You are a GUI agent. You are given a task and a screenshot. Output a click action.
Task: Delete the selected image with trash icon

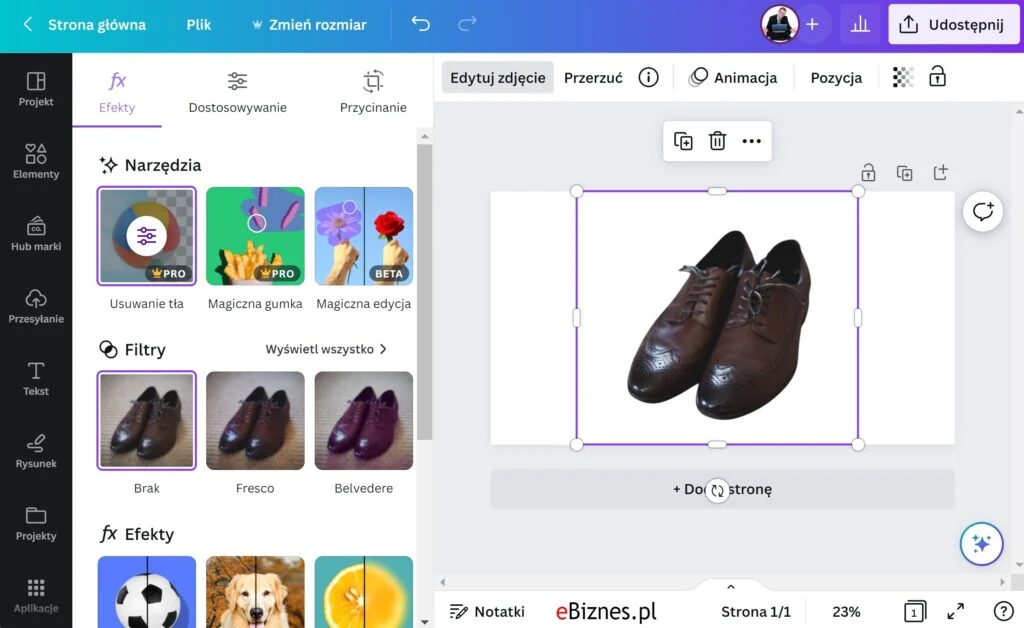tap(717, 141)
